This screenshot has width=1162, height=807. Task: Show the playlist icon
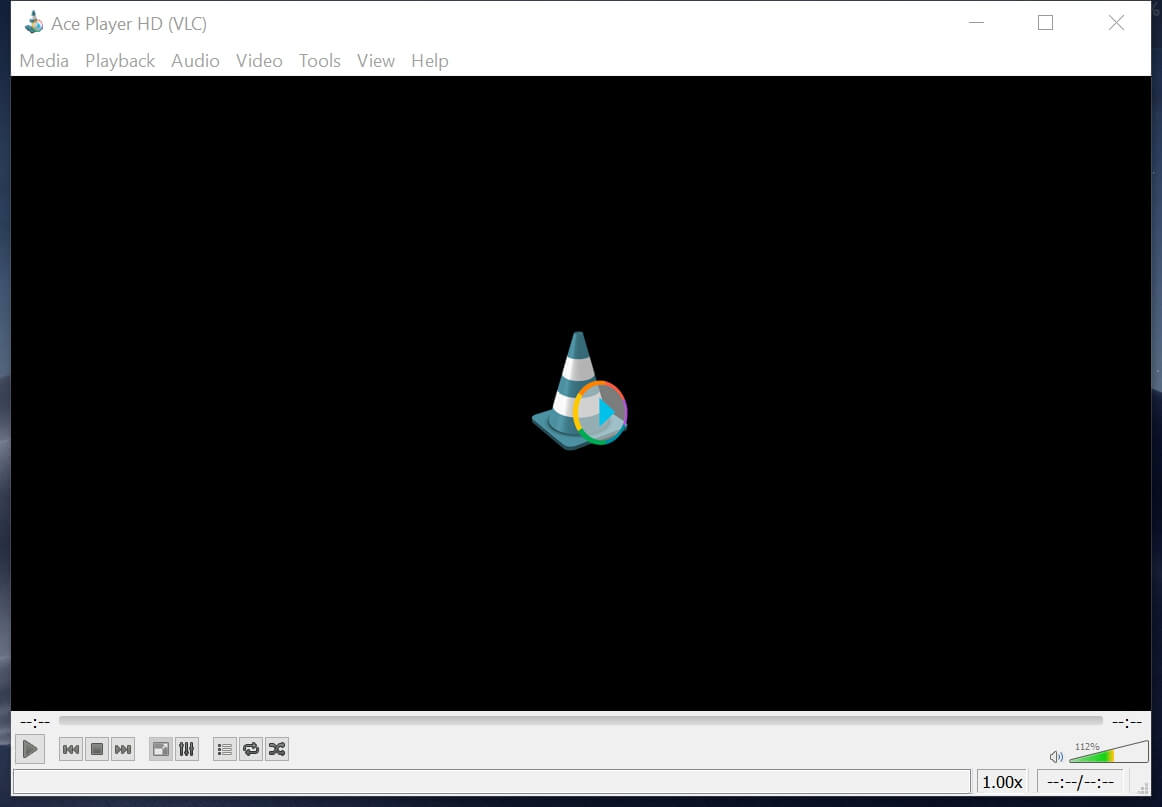(x=225, y=749)
